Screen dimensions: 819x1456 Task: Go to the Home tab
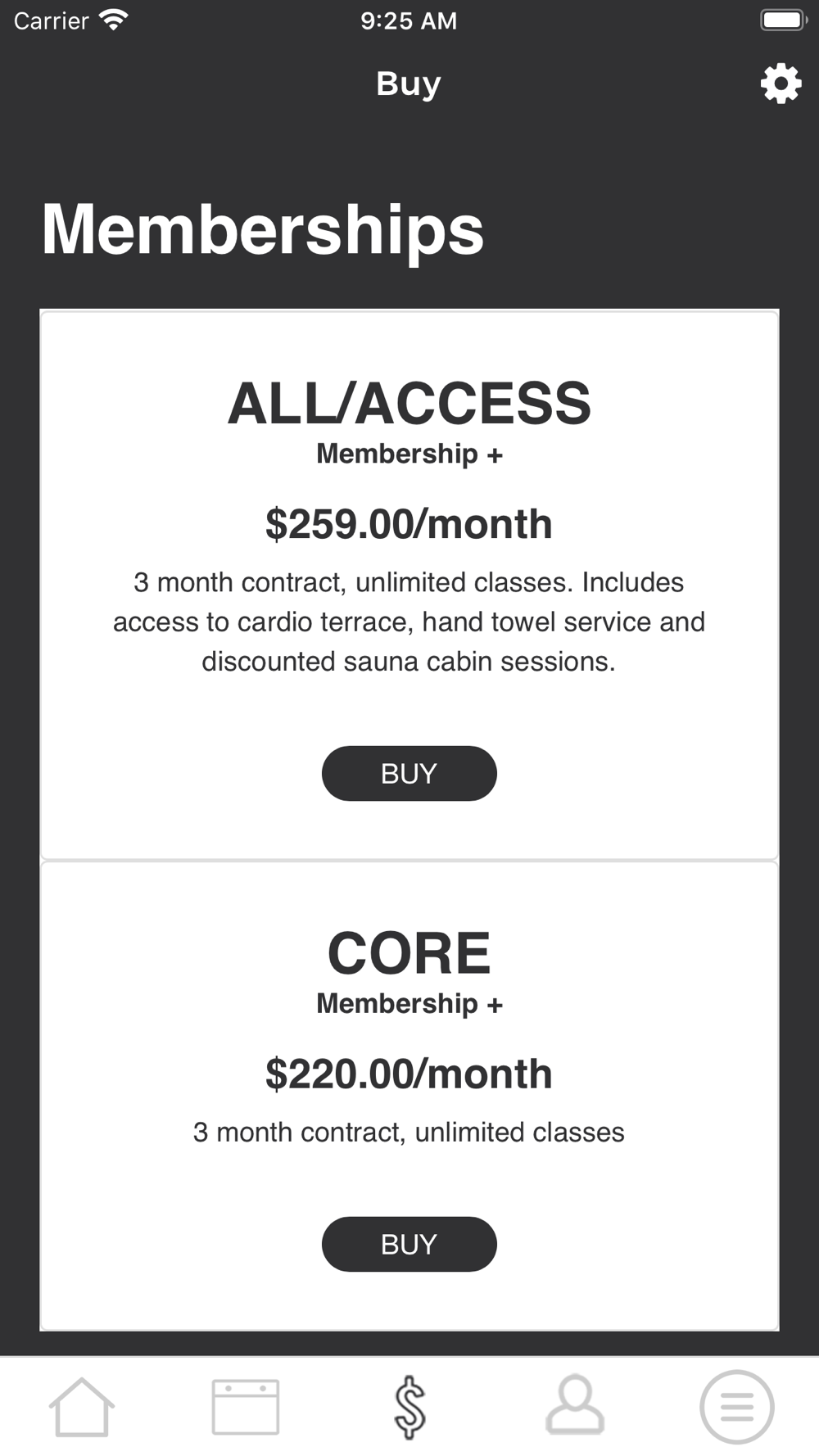(82, 1407)
